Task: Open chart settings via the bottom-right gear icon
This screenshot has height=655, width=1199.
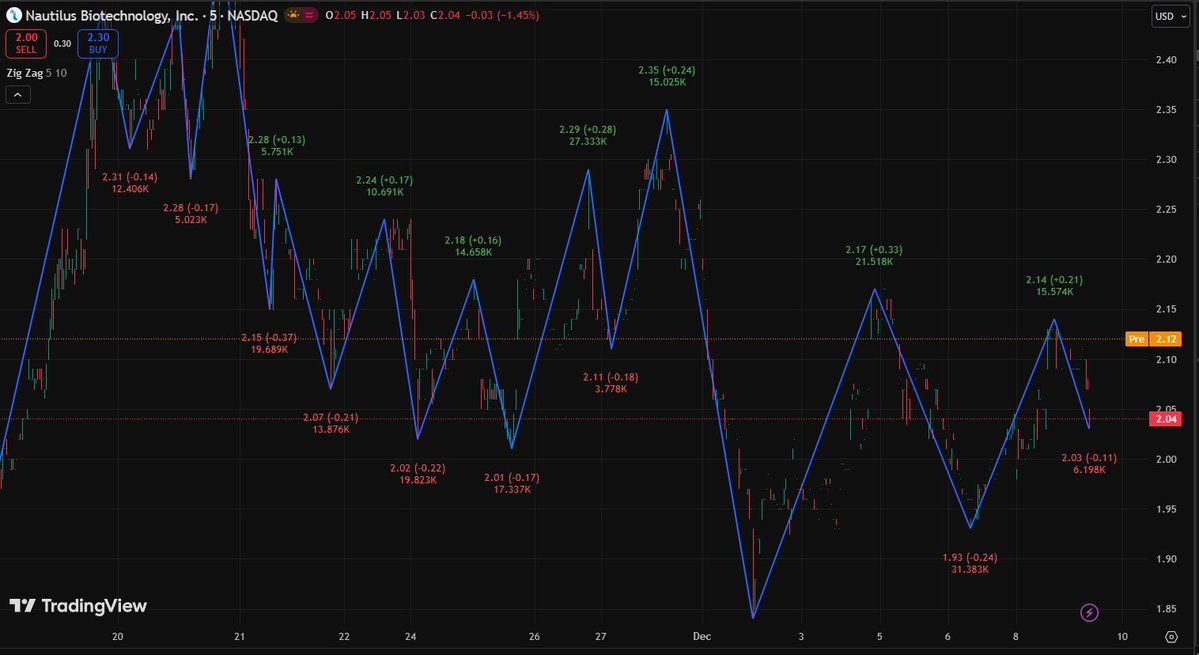Action: coord(1171,637)
